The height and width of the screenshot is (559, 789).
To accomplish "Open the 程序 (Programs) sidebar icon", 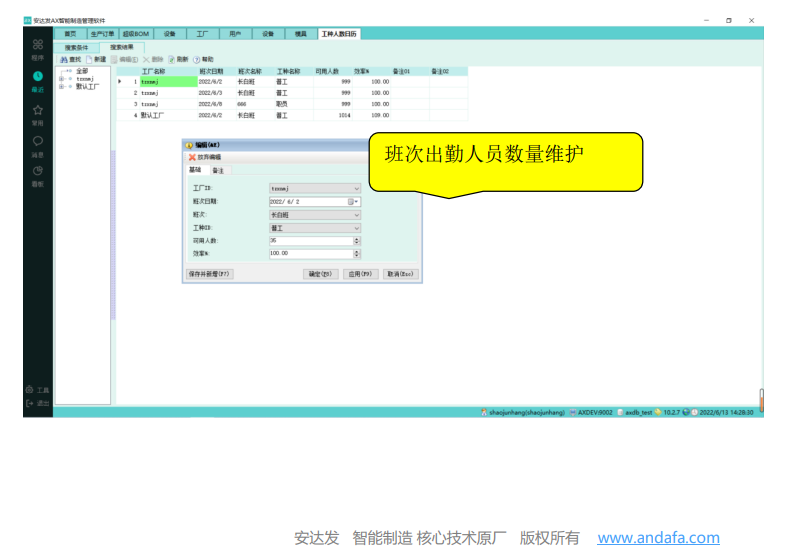I will [x=37, y=45].
